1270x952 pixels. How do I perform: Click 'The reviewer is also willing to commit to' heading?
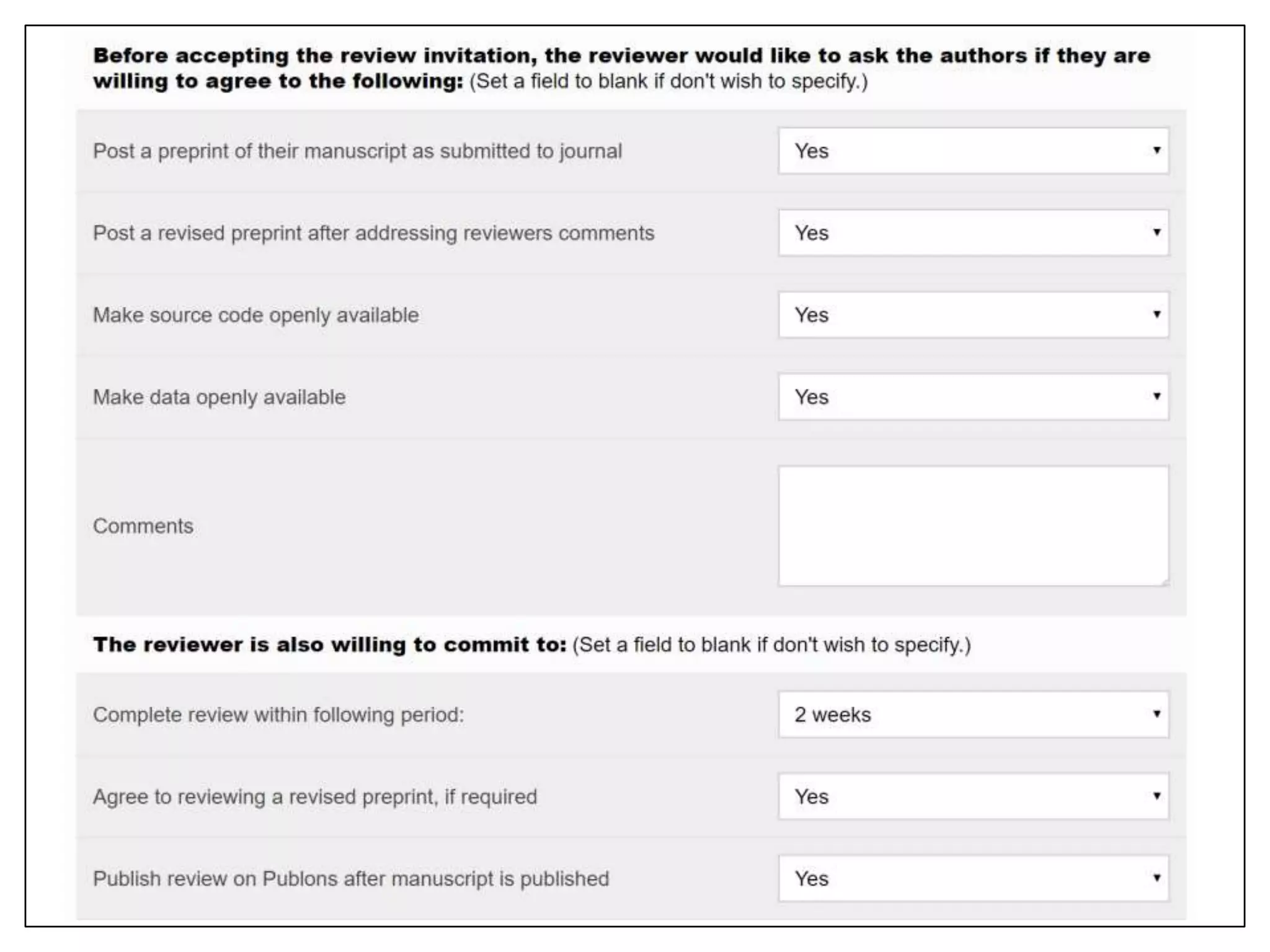[330, 645]
